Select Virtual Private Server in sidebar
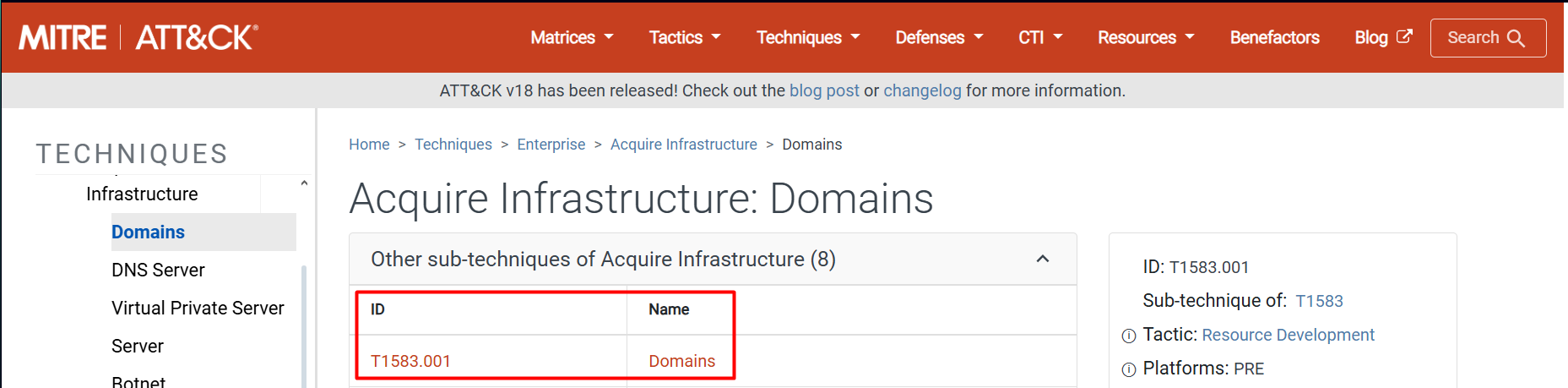 (x=198, y=308)
